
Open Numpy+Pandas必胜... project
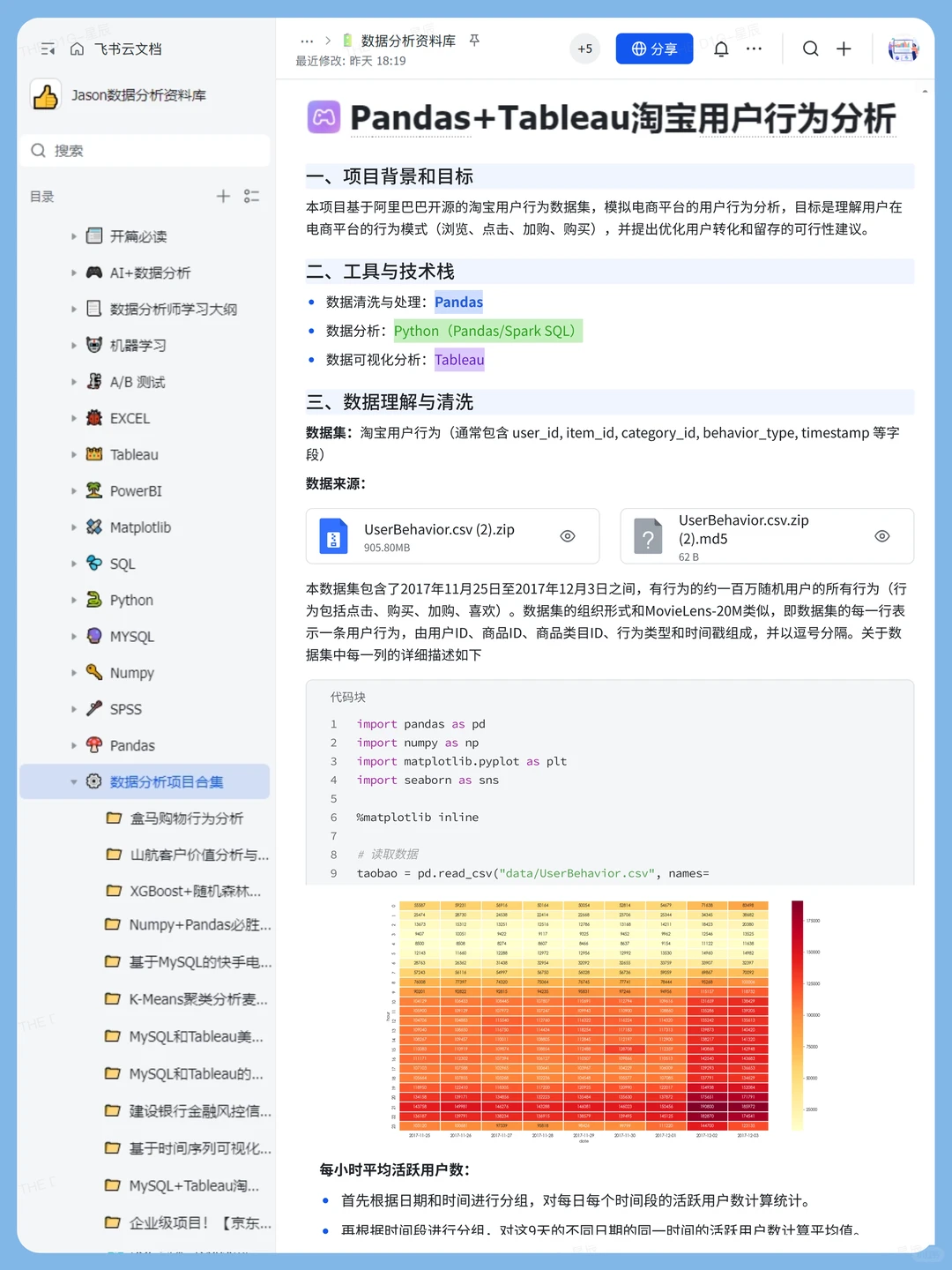click(x=200, y=924)
